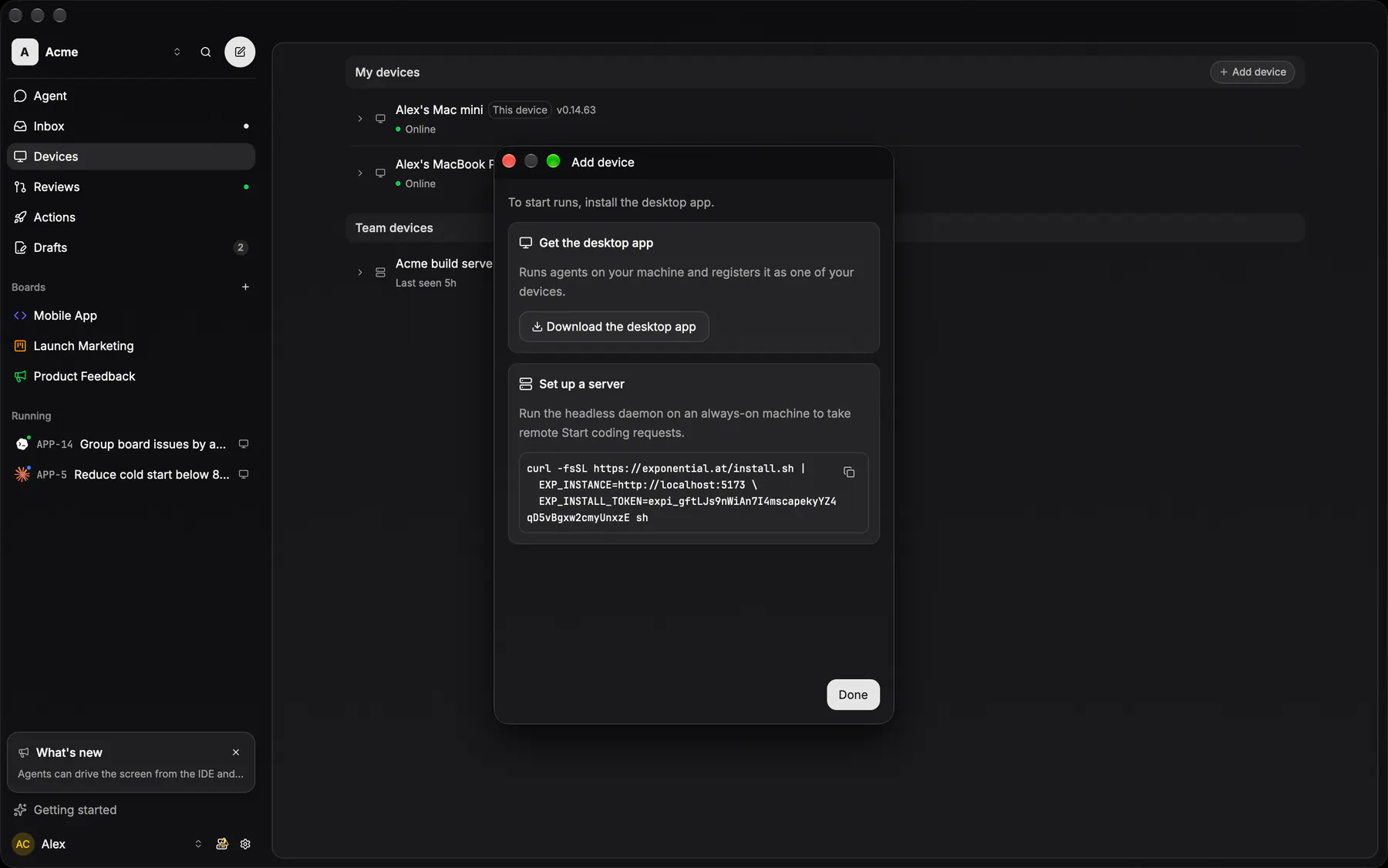The height and width of the screenshot is (868, 1388).
Task: Expand the Acme build server row
Action: tap(360, 273)
